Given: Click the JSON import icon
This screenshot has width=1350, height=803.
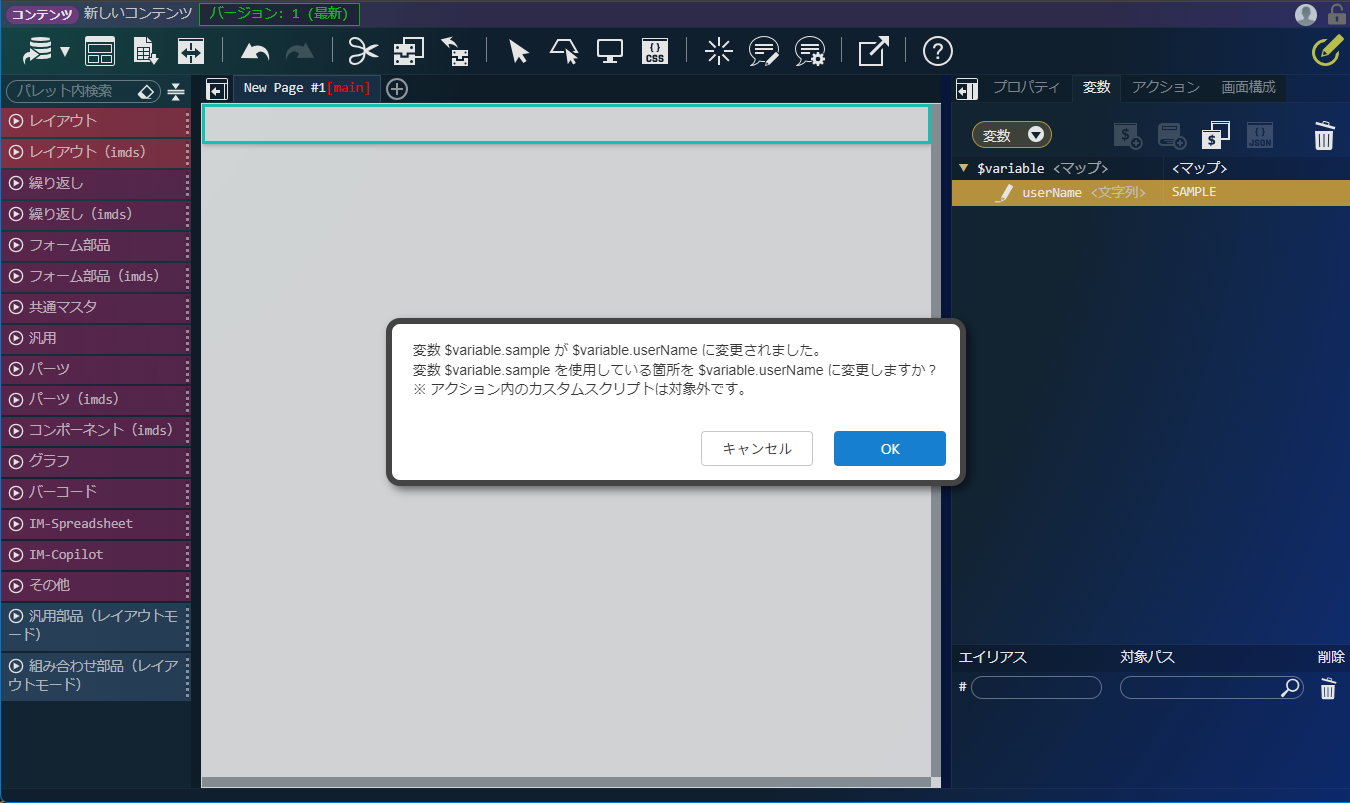Looking at the screenshot, I should coord(1260,135).
